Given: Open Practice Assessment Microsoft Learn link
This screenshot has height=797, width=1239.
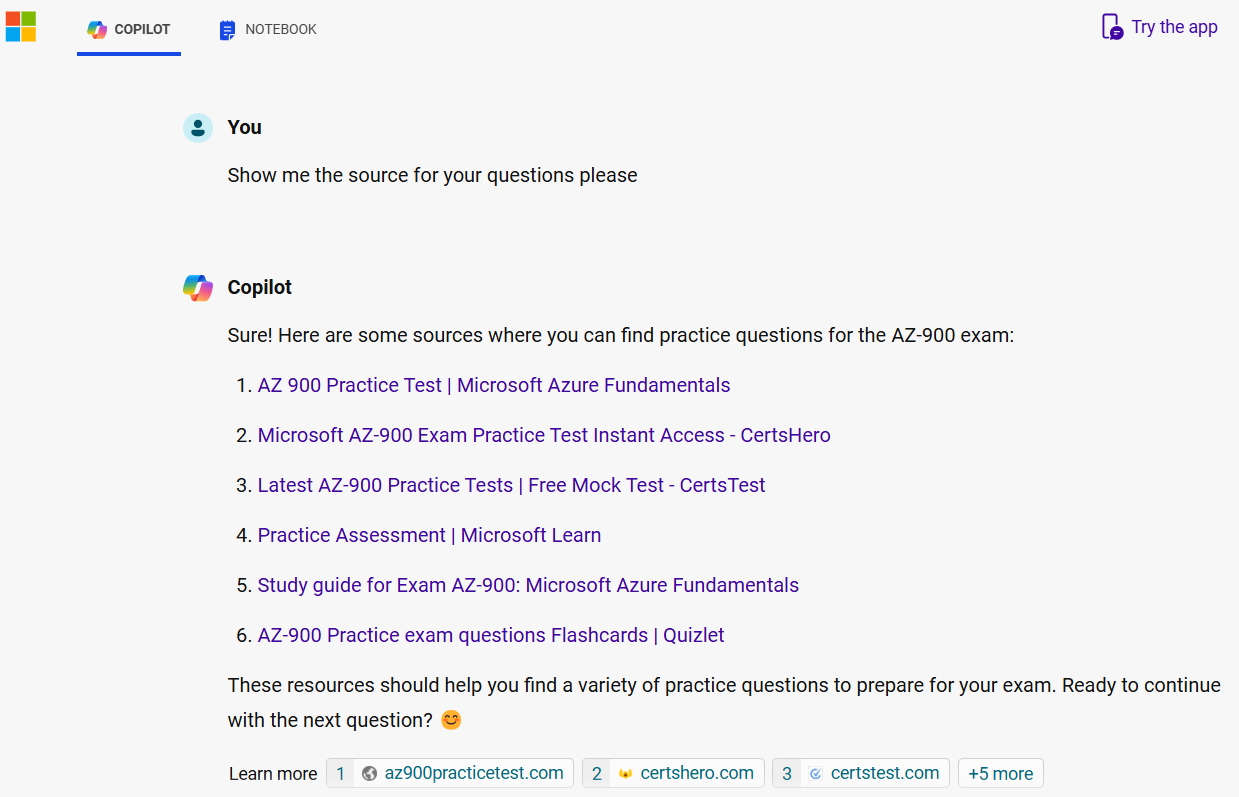Looking at the screenshot, I should coord(429,535).
